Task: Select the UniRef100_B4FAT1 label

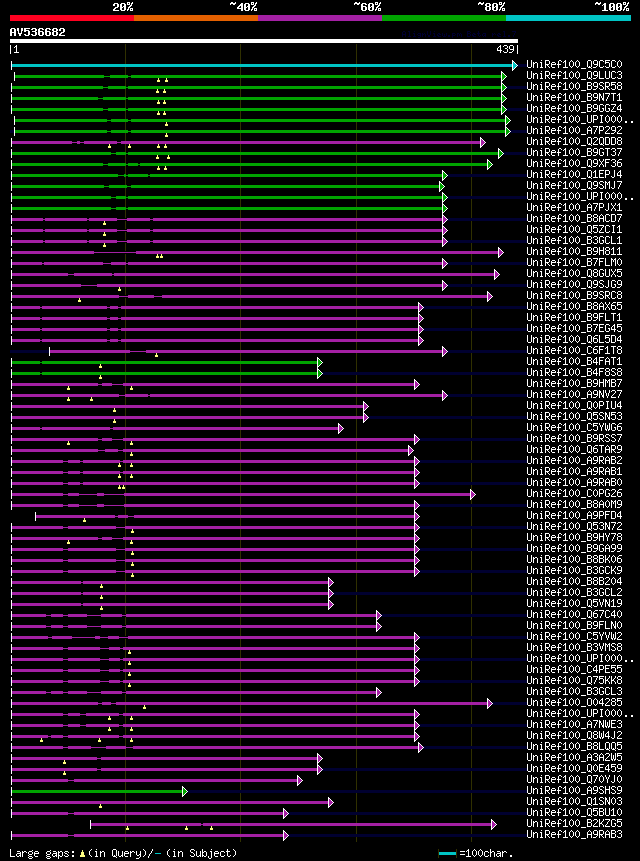Action: coord(574,361)
